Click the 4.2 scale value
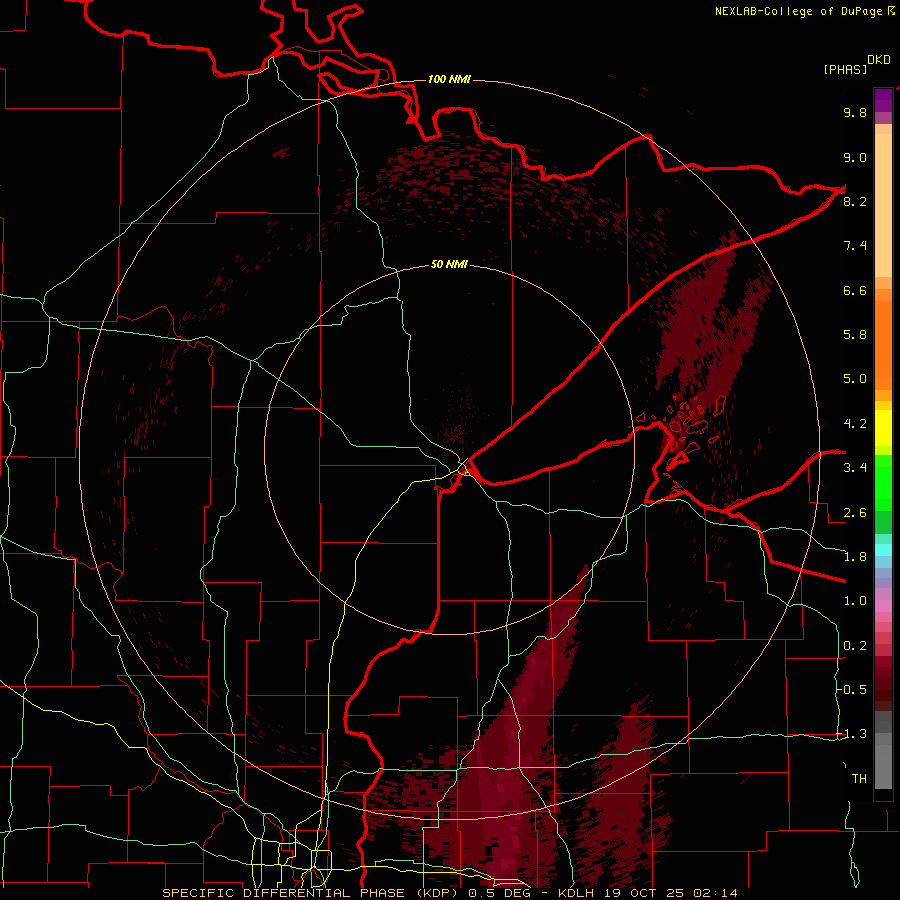This screenshot has width=900, height=900. pyautogui.click(x=855, y=424)
